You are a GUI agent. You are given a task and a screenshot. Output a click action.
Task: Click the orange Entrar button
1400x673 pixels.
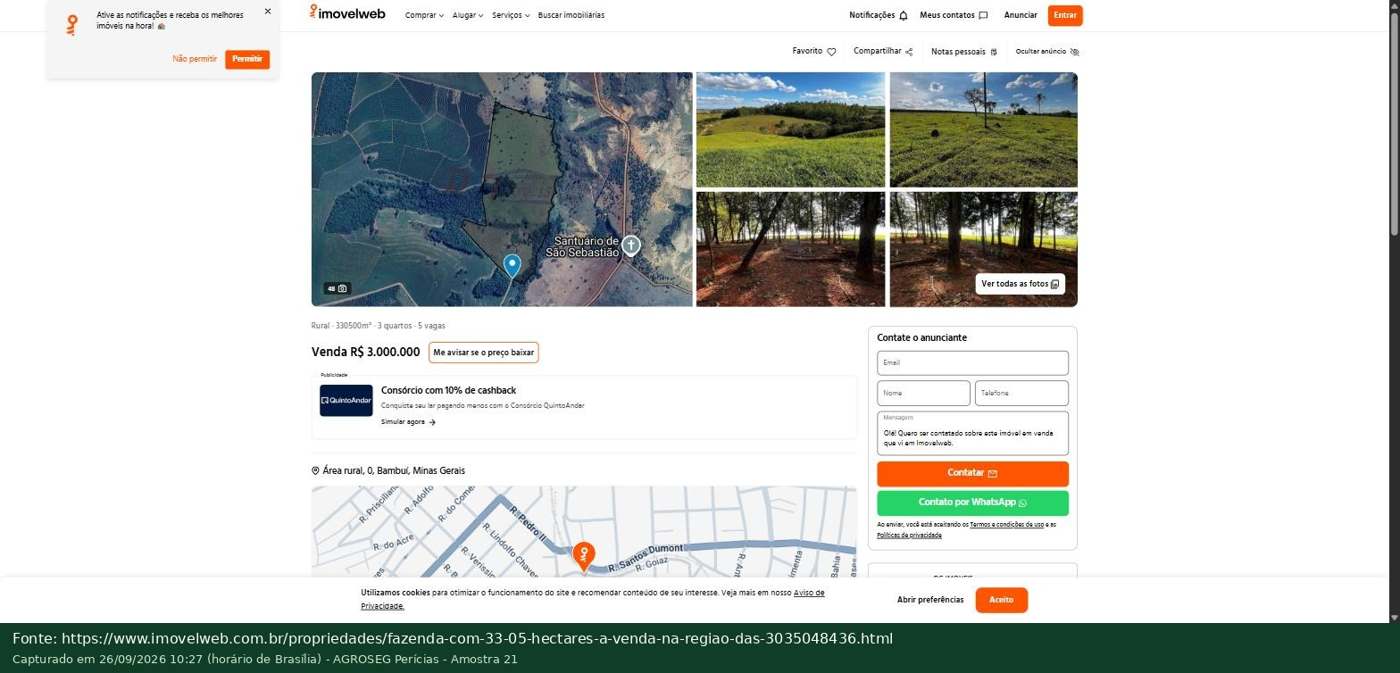pyautogui.click(x=1065, y=15)
